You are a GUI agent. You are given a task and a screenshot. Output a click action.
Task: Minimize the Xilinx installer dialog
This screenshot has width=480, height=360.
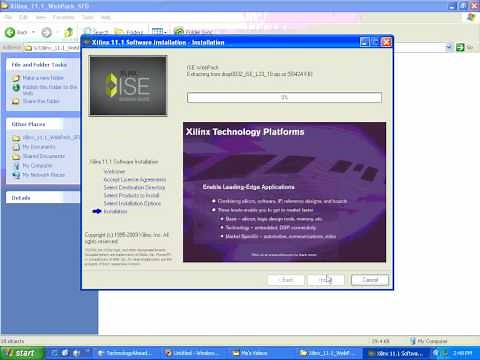(364, 42)
